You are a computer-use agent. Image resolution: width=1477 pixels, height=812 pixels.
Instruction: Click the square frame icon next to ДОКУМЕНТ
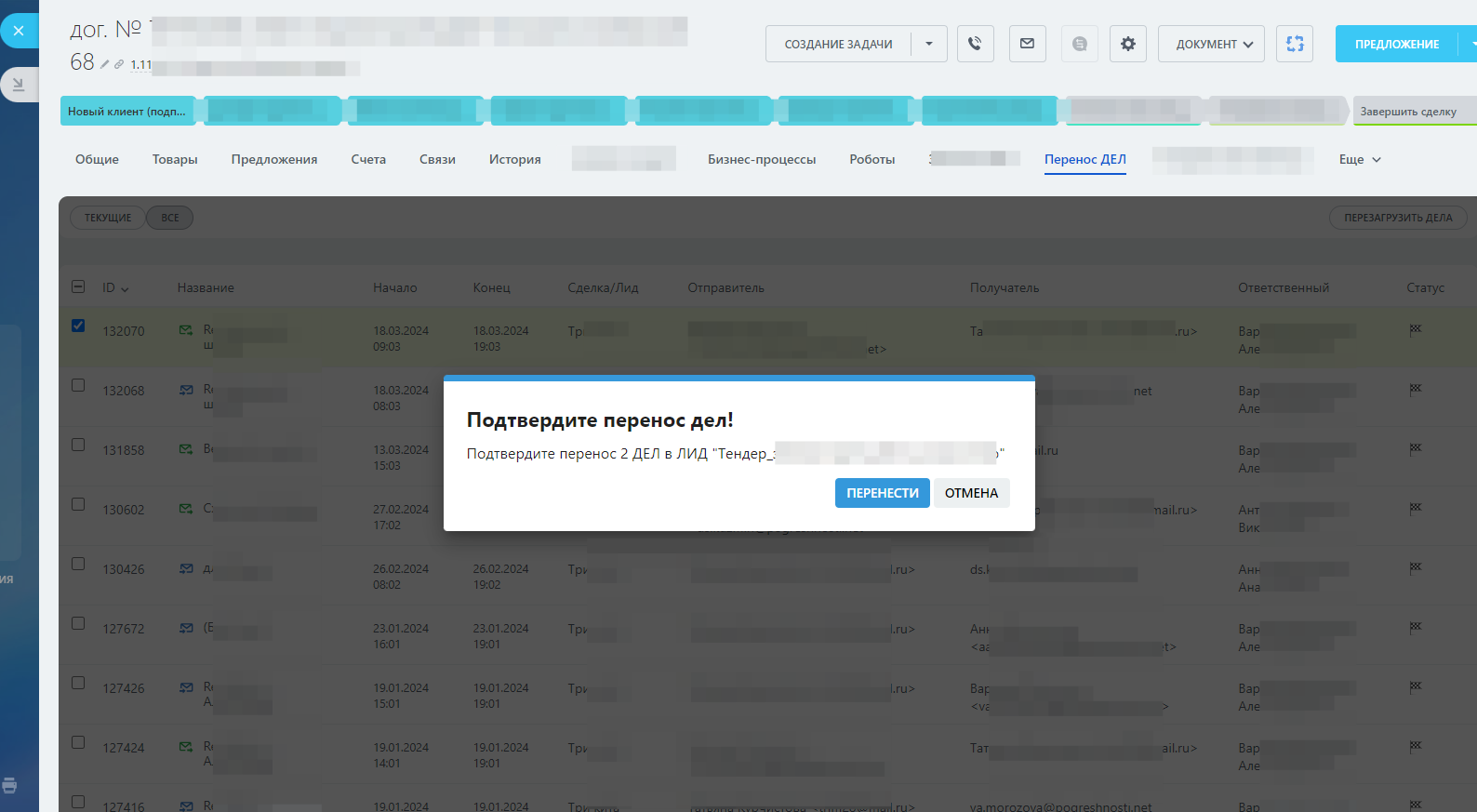click(x=1295, y=44)
